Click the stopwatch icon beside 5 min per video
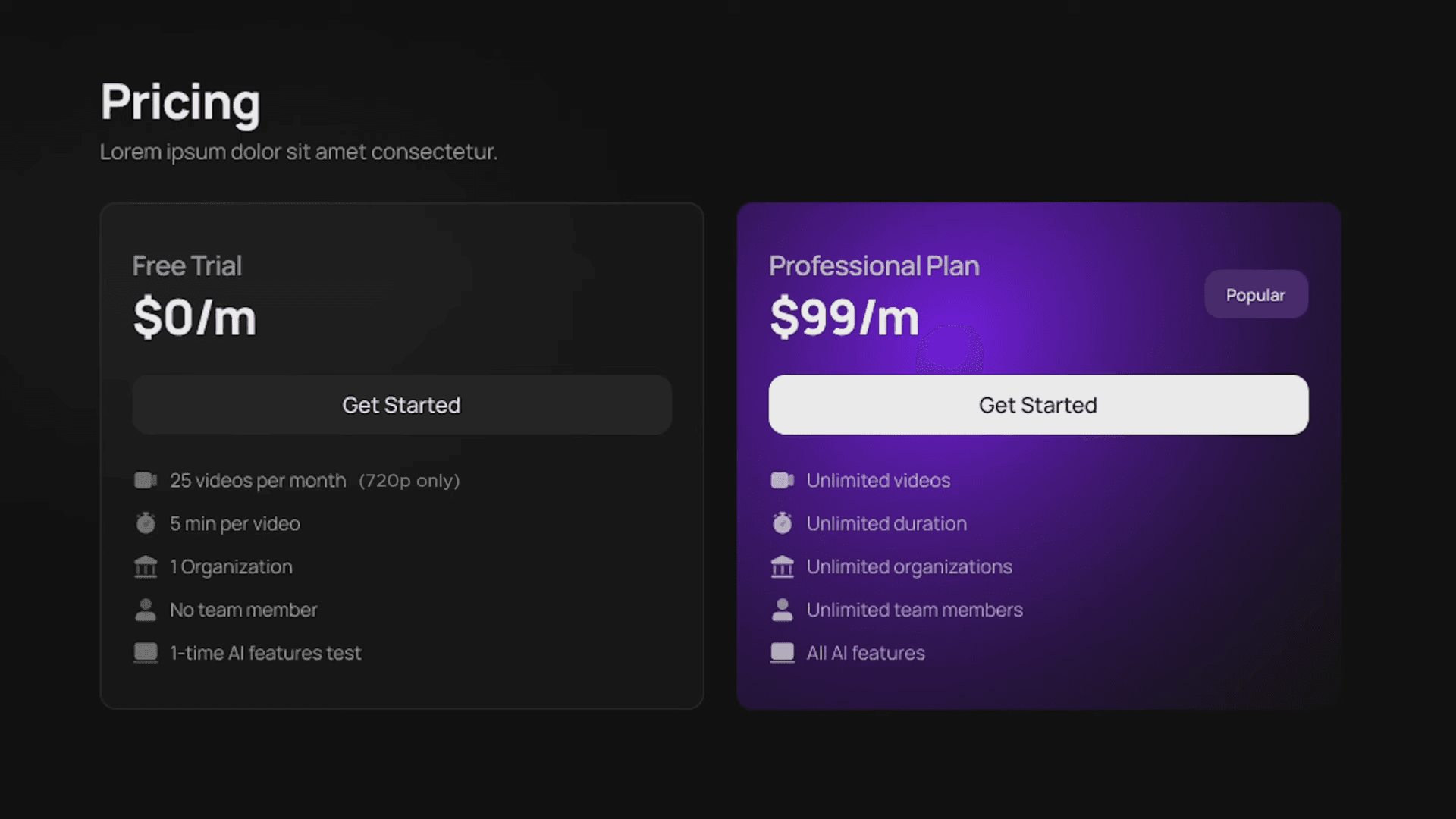Viewport: 1456px width, 819px height. (145, 523)
